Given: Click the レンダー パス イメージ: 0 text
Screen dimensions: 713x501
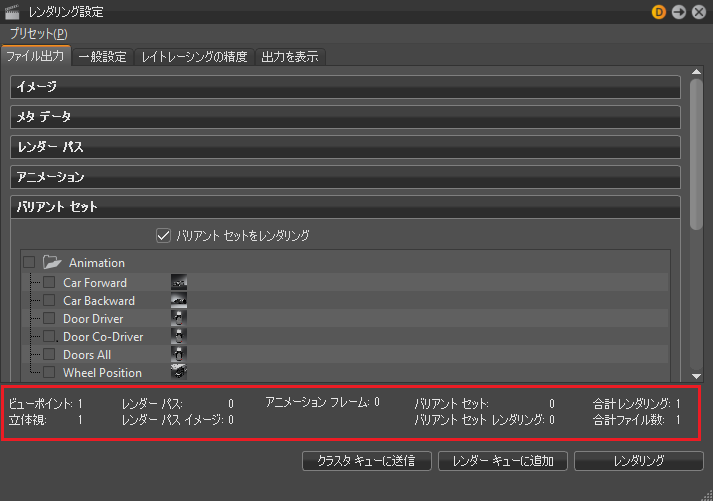Looking at the screenshot, I should click(x=178, y=420).
